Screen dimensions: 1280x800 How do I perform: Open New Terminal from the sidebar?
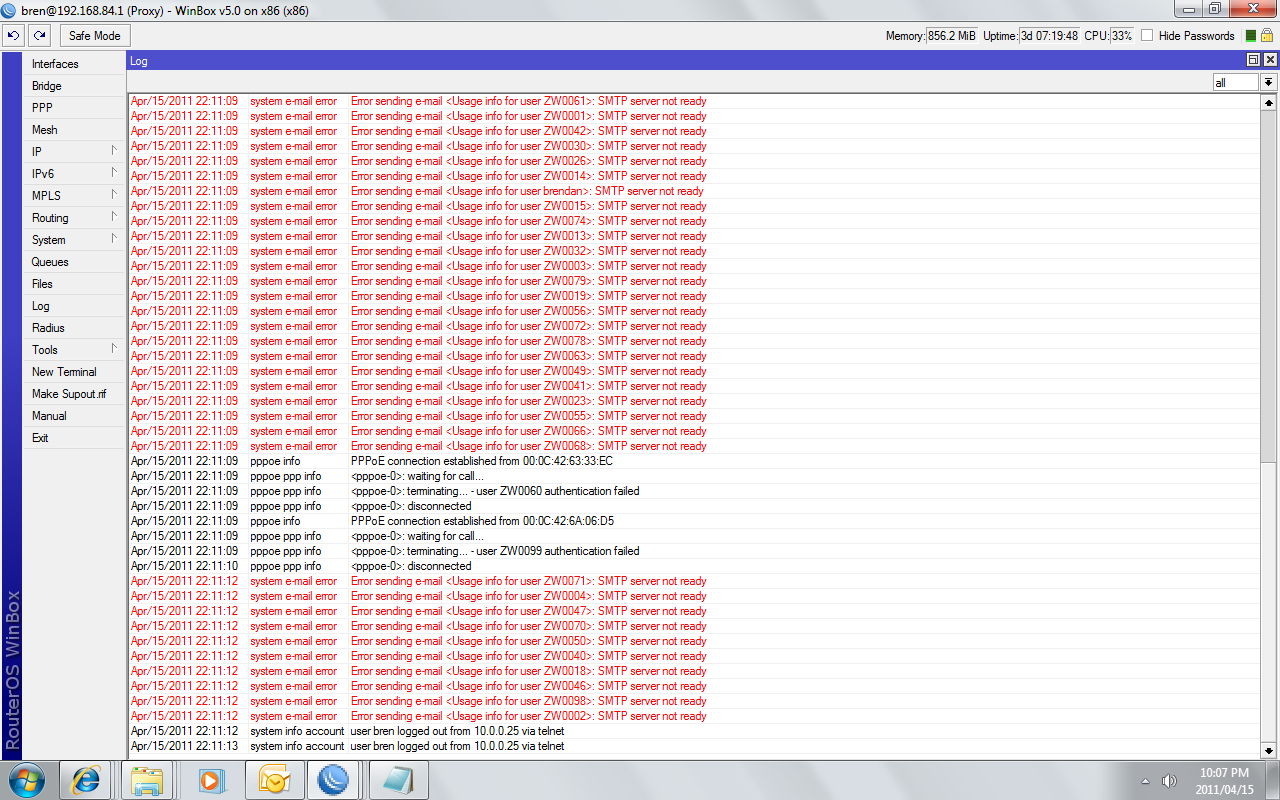pyautogui.click(x=75, y=372)
